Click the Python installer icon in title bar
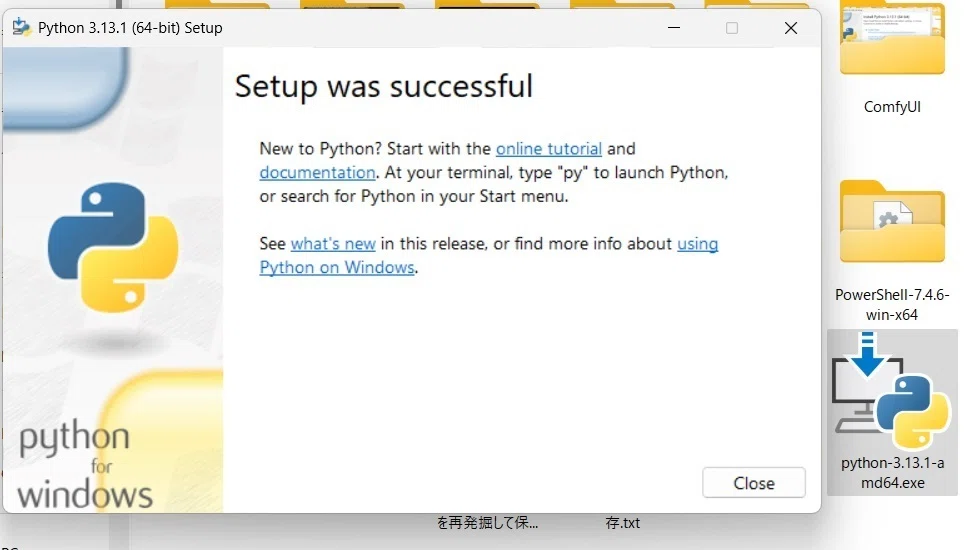The width and height of the screenshot is (965, 550). pyautogui.click(x=22, y=27)
